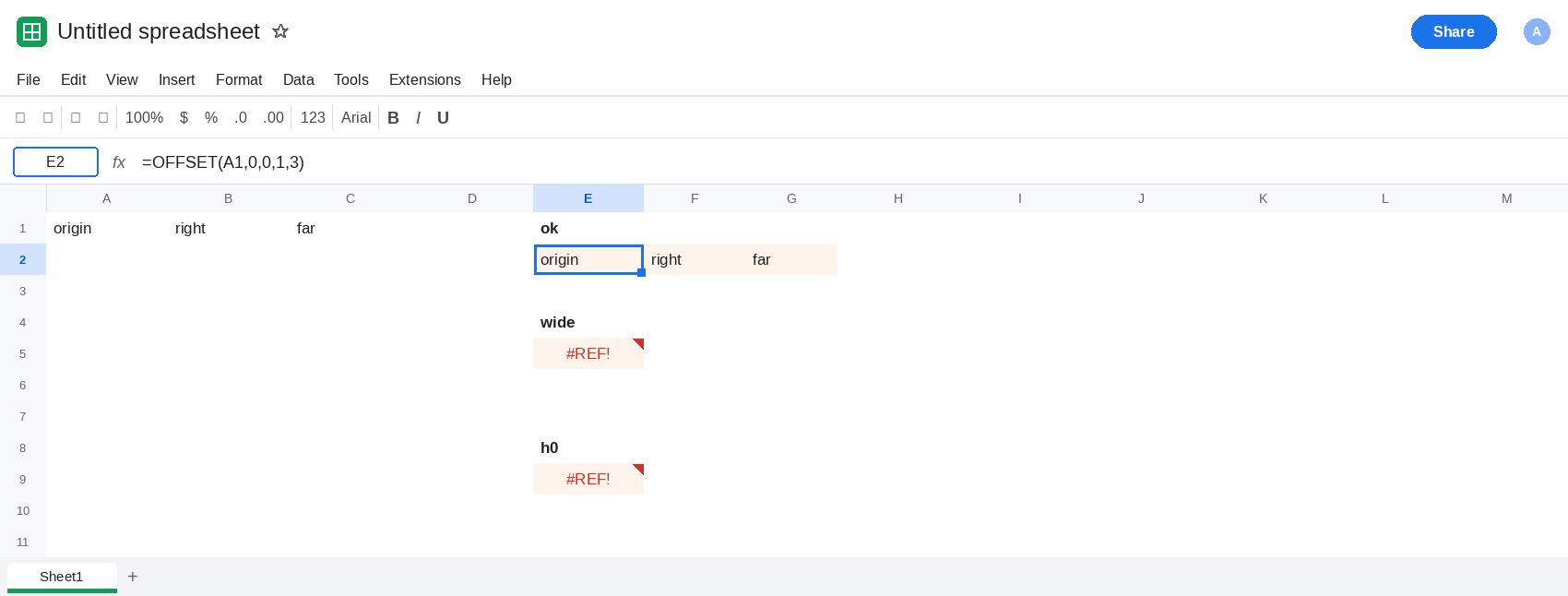This screenshot has width=1568, height=596.
Task: Click the fx function icon
Action: (x=119, y=162)
